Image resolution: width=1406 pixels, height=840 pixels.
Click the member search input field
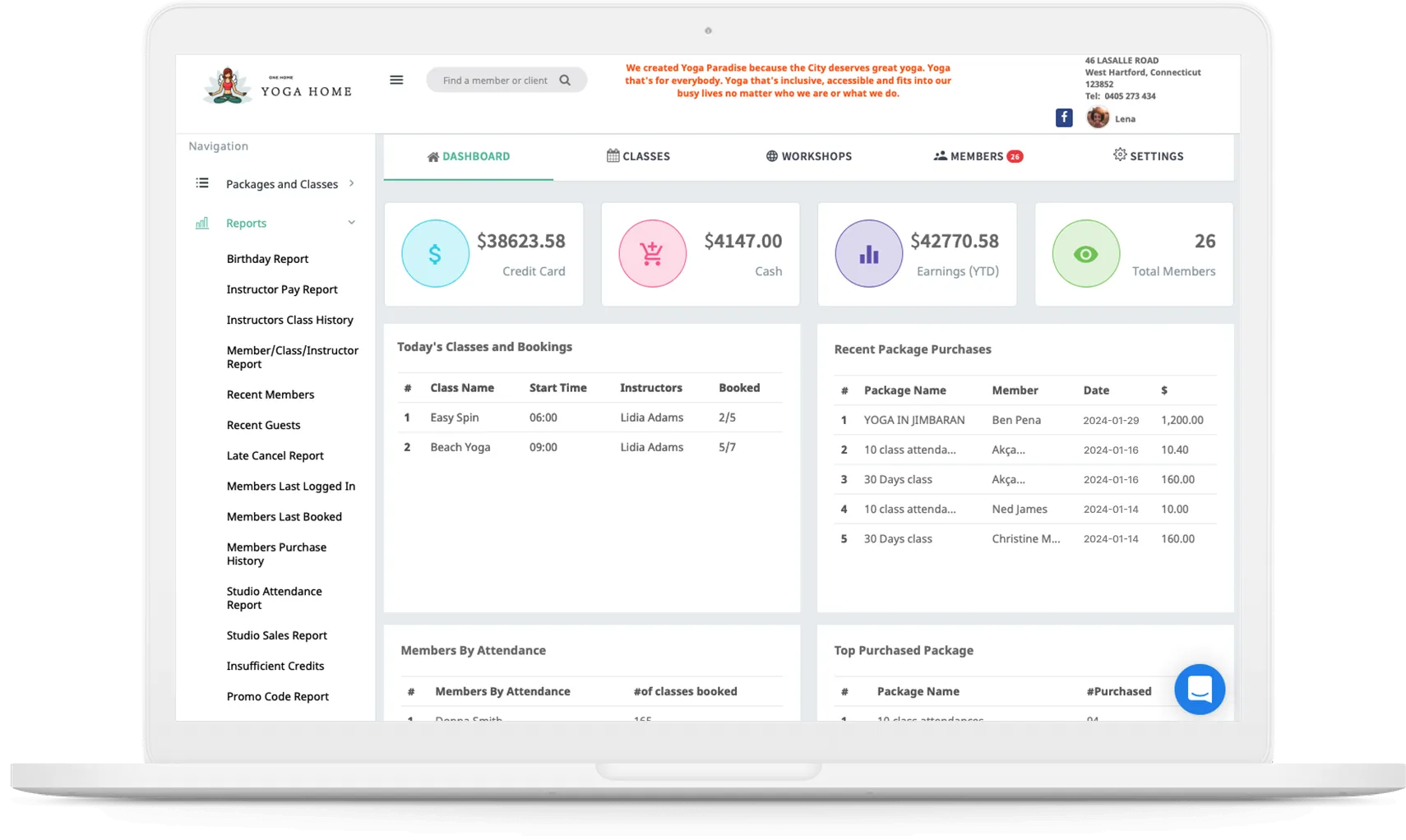(x=493, y=80)
